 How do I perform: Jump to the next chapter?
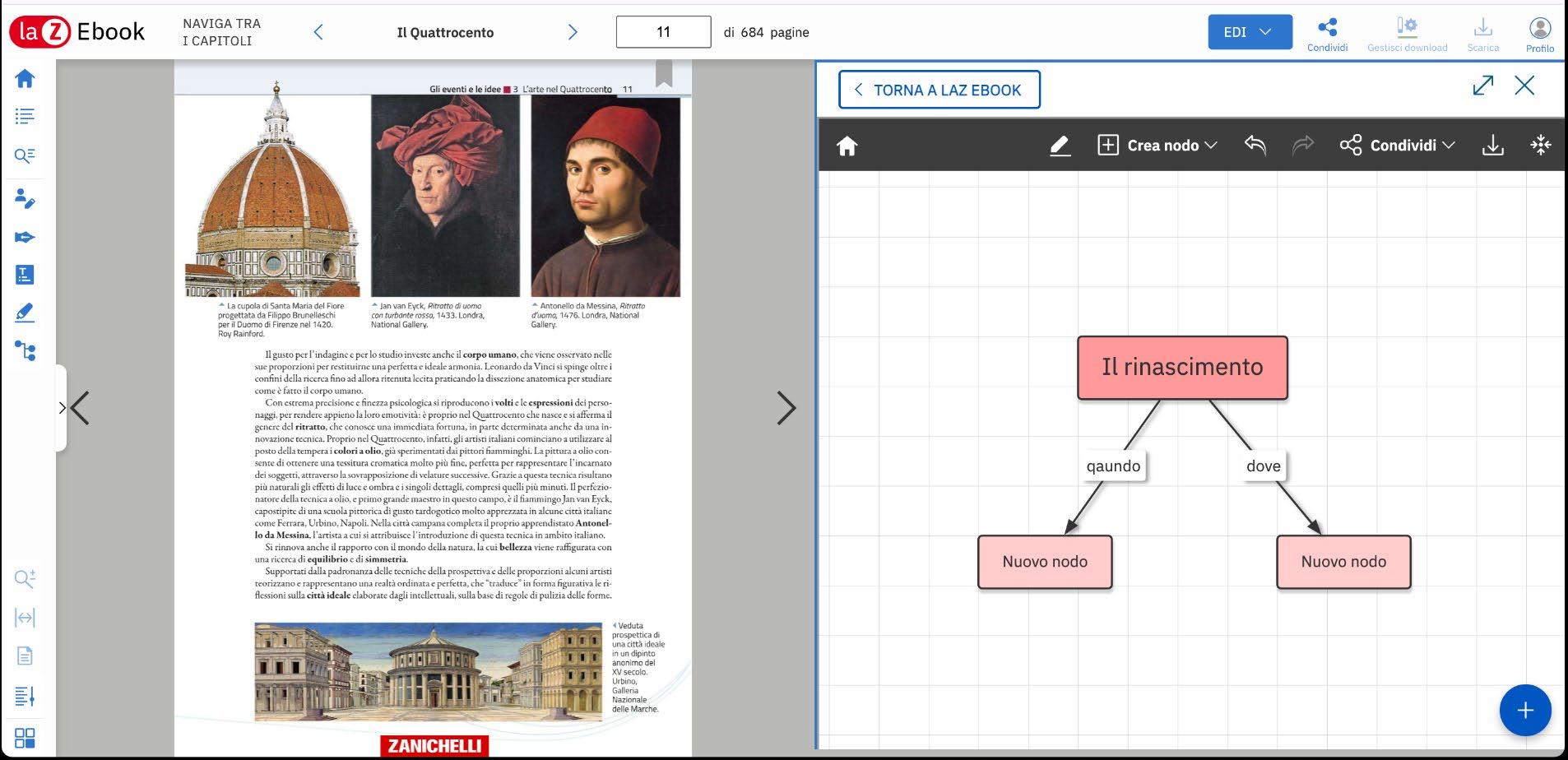(573, 32)
